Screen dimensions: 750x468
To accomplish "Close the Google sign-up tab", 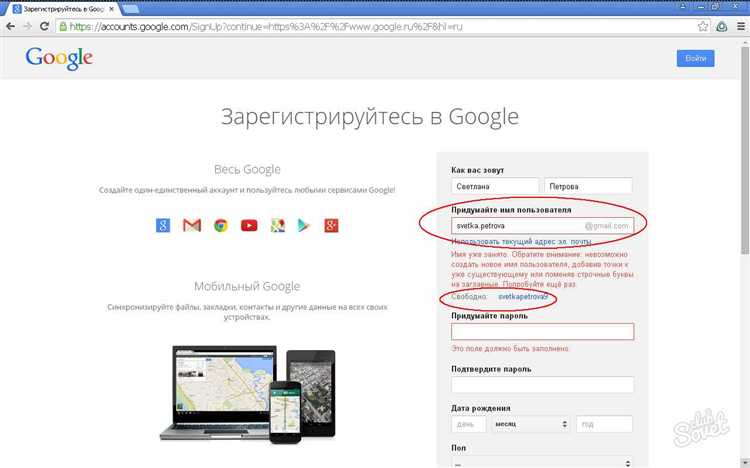I will coord(111,9).
